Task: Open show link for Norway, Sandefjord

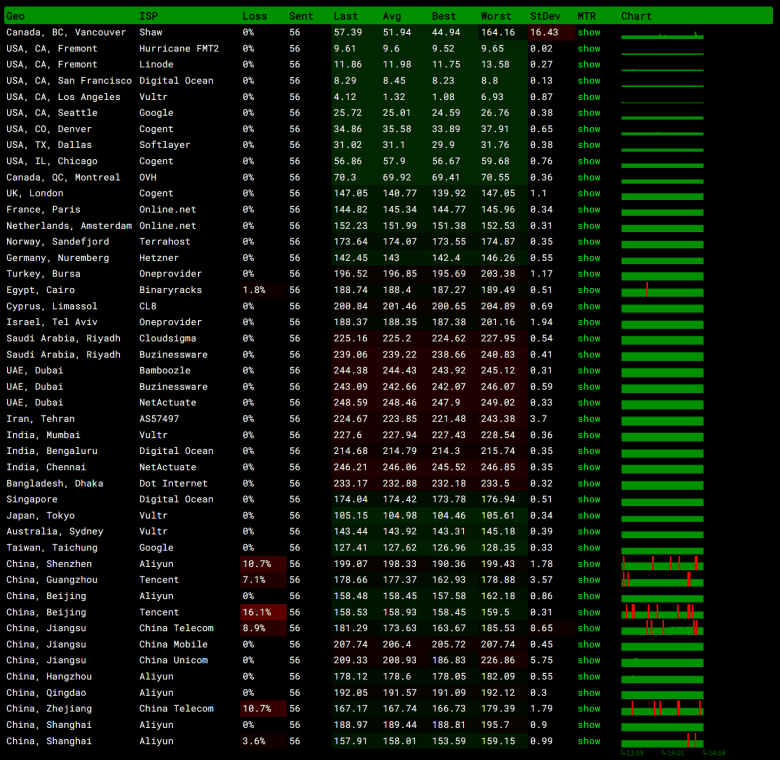Action: [588, 242]
